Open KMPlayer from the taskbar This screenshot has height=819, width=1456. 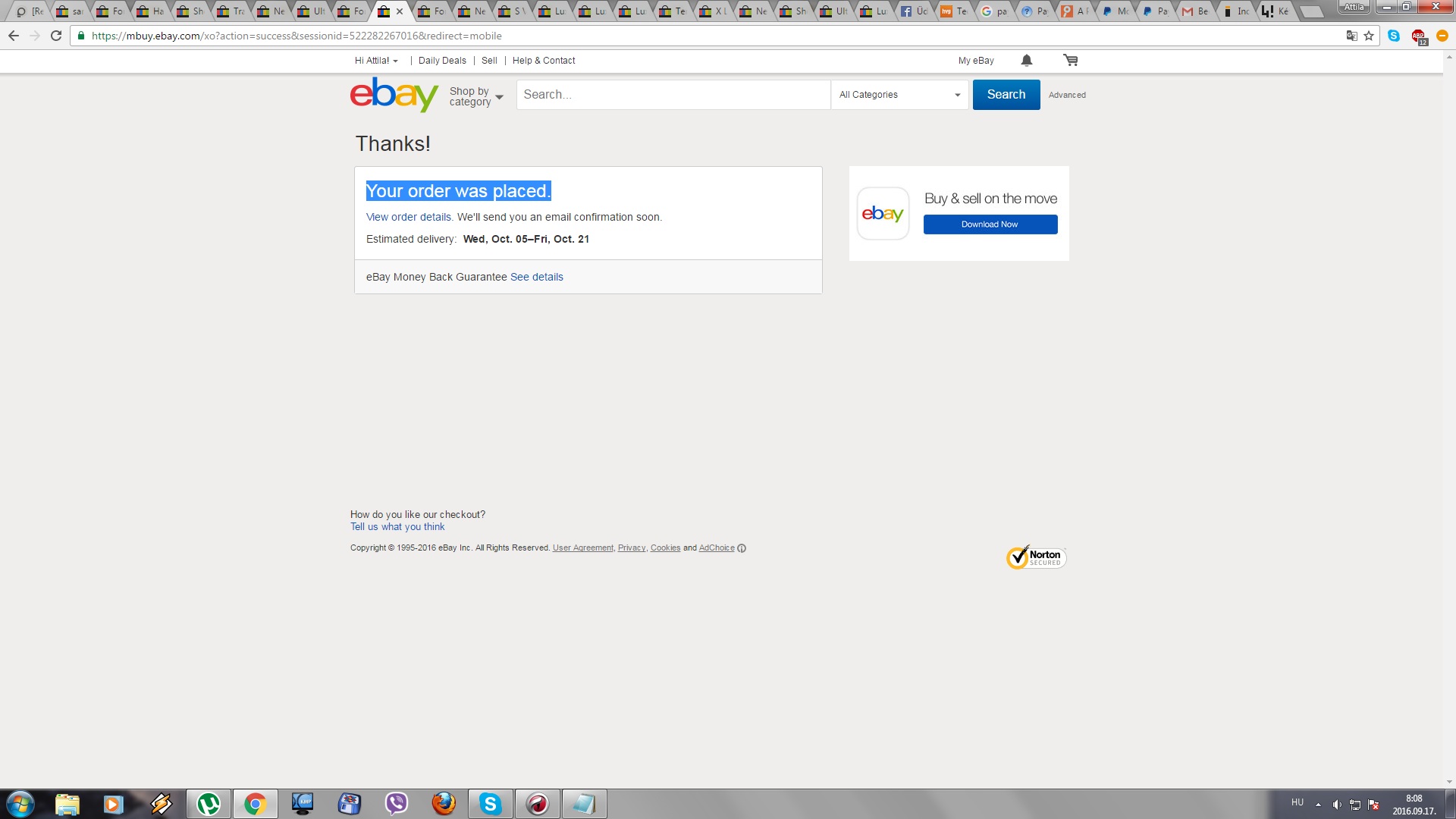click(x=303, y=804)
